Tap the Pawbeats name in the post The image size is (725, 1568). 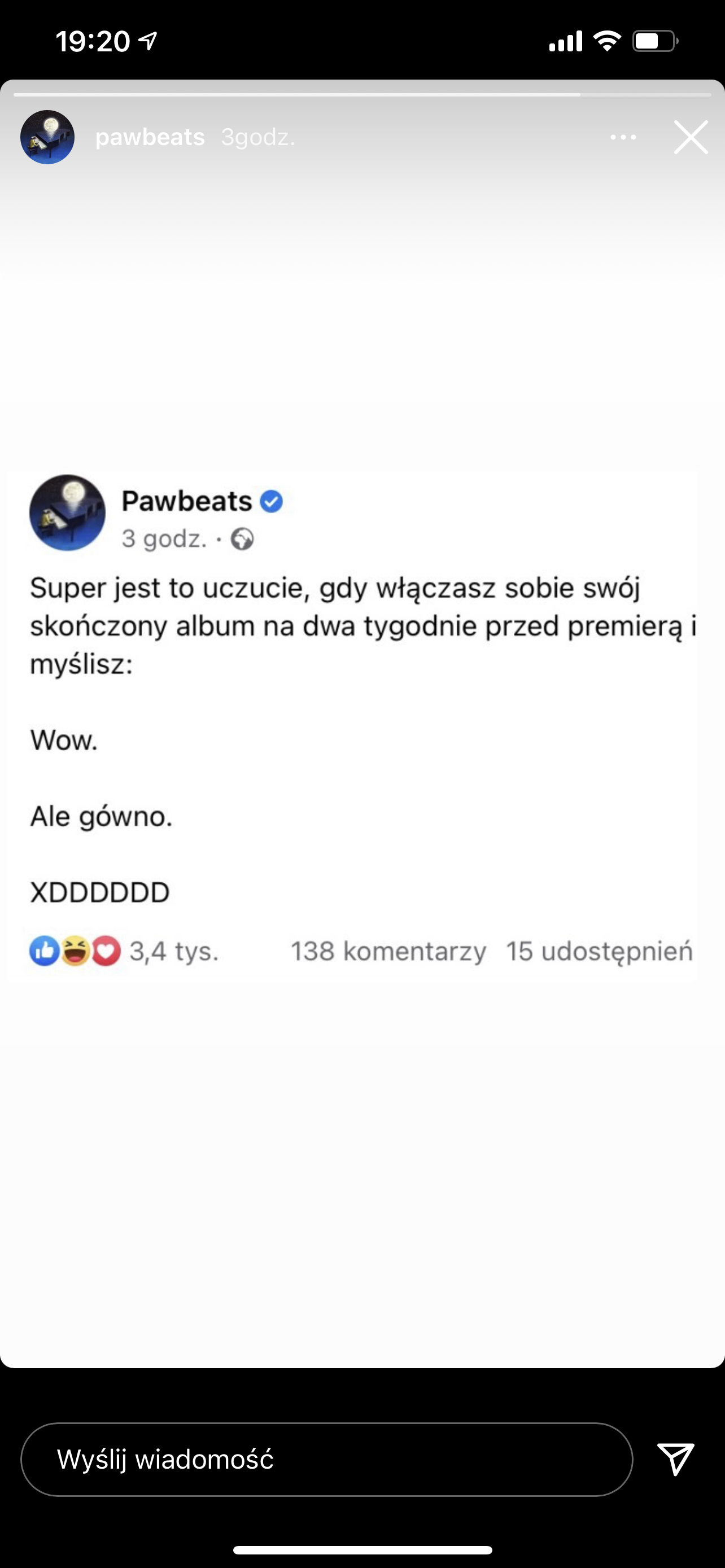(187, 501)
